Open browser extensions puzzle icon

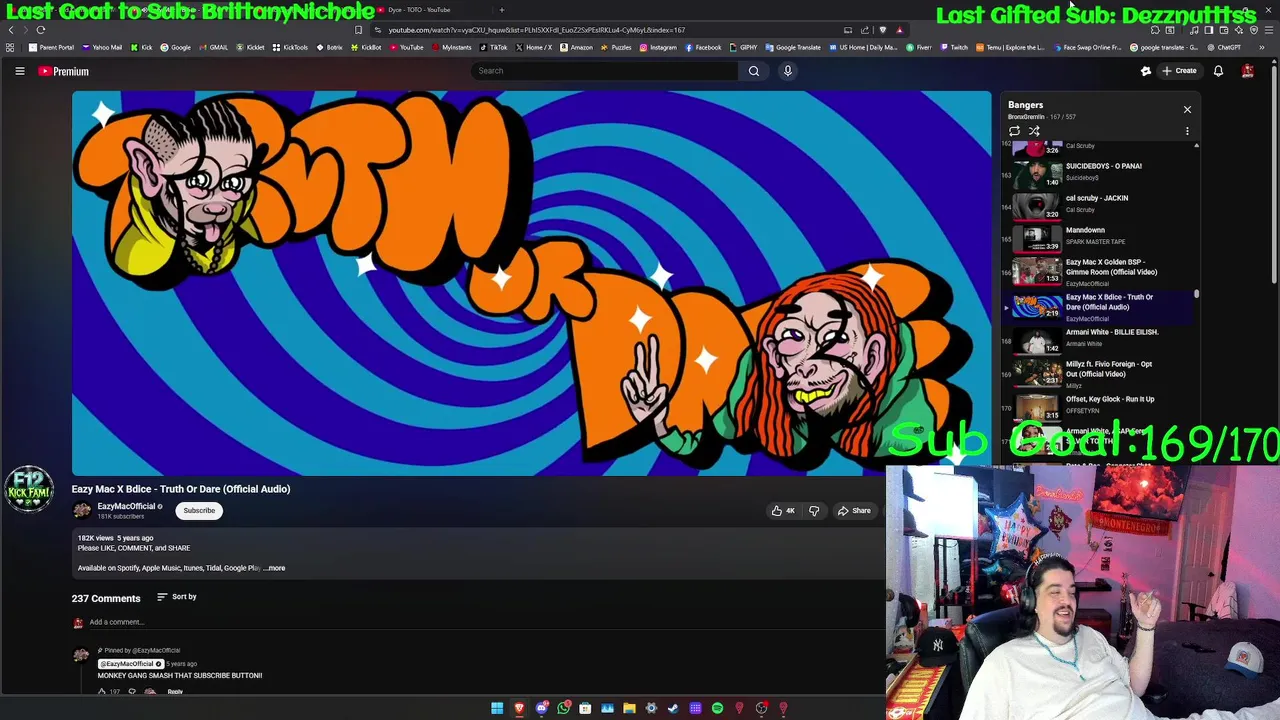coord(1155,30)
